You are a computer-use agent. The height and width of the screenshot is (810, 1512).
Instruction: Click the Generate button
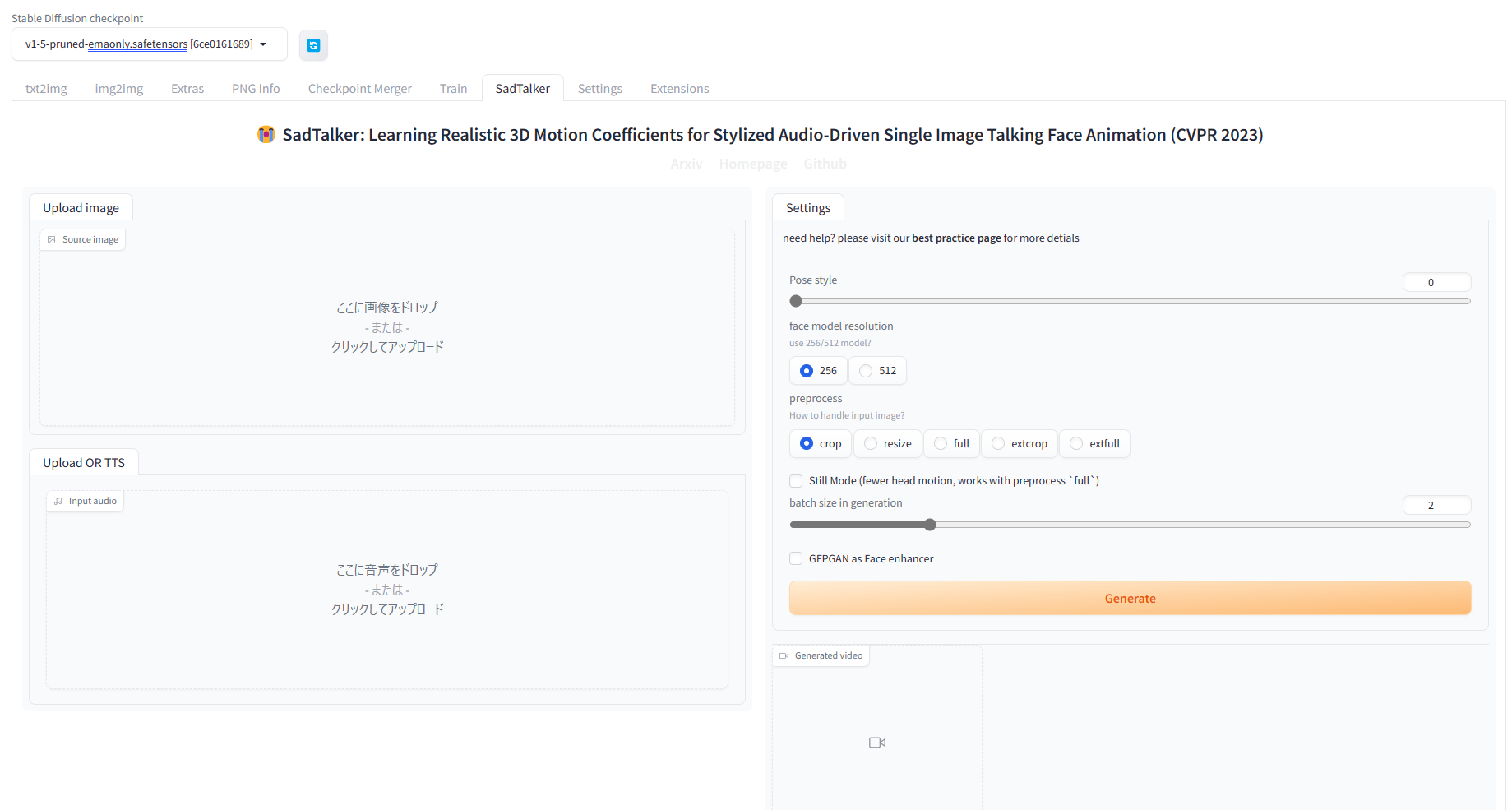pos(1131,599)
